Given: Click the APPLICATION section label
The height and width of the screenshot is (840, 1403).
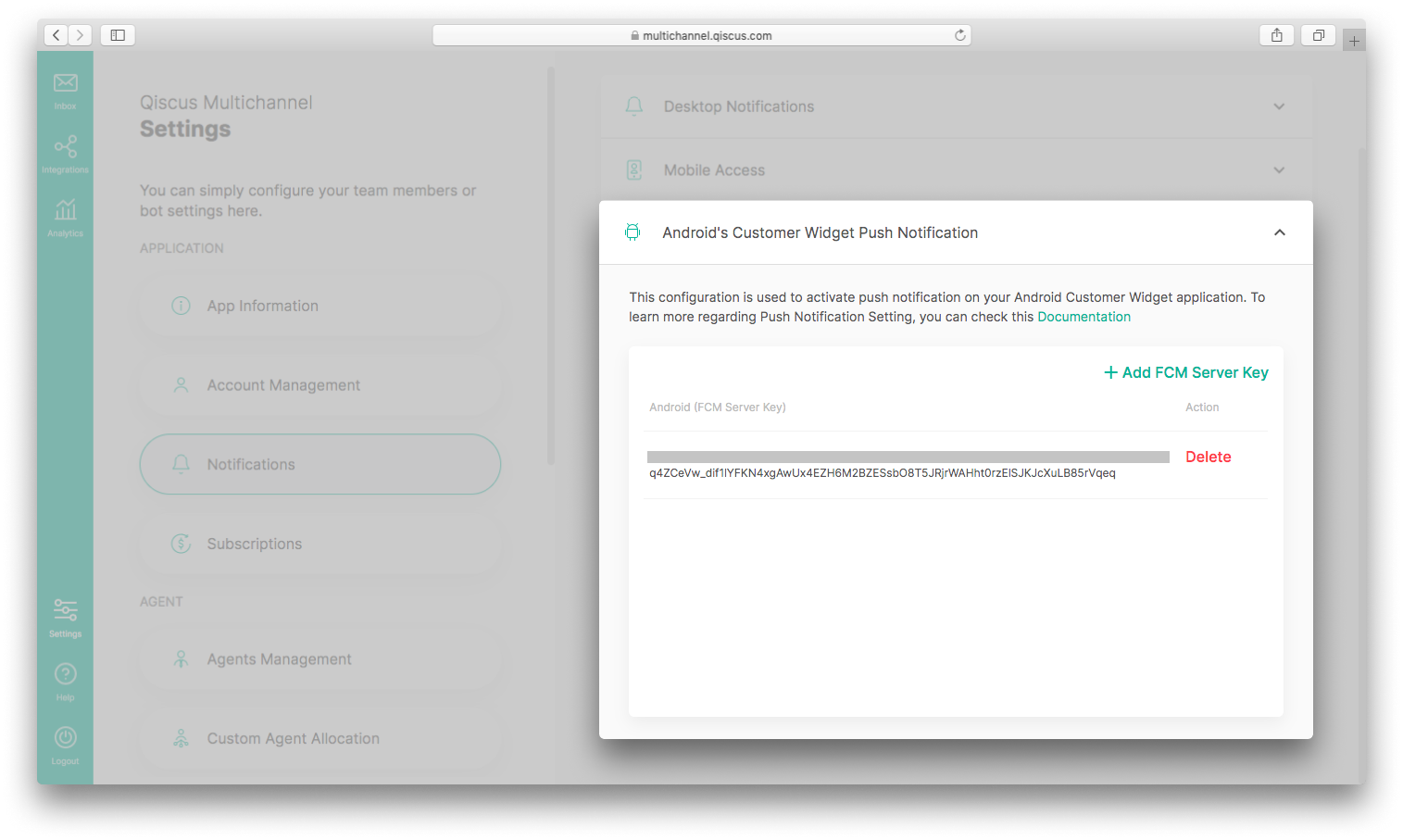Looking at the screenshot, I should click(x=182, y=248).
